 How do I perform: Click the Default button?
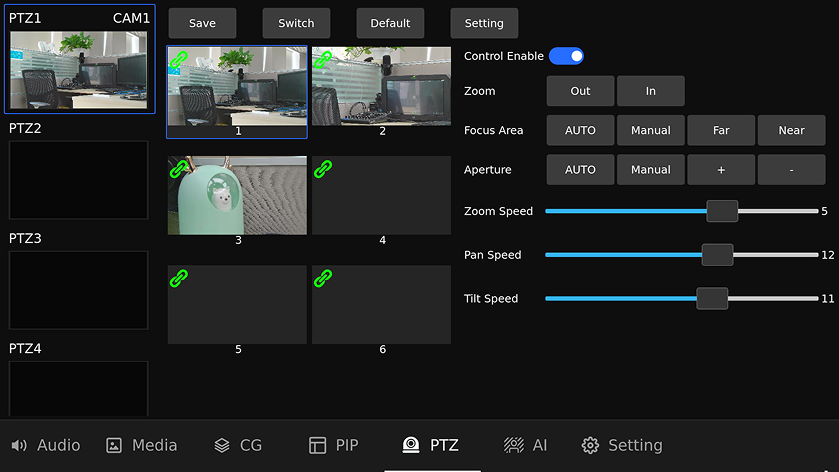point(390,23)
